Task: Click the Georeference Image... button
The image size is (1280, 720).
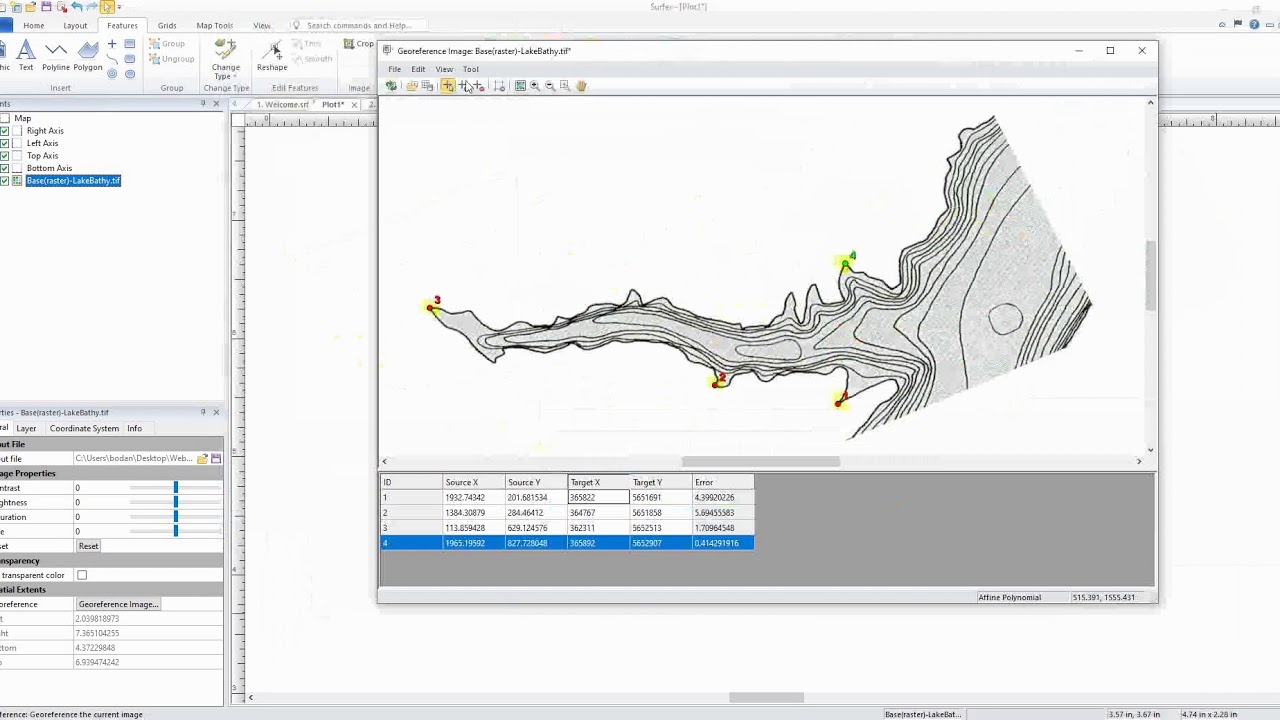Action: tap(118, 604)
